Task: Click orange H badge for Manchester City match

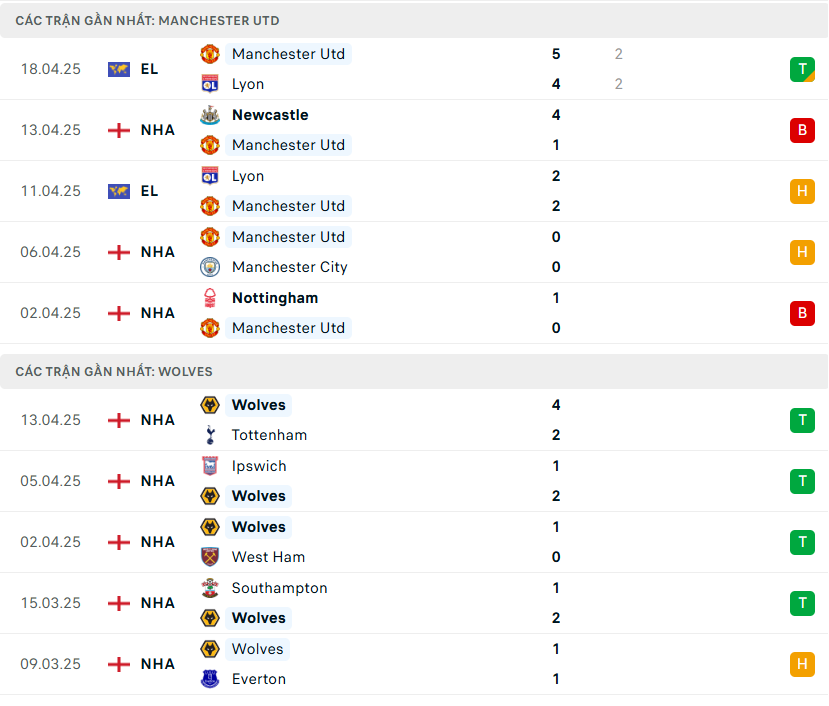Action: coord(802,252)
